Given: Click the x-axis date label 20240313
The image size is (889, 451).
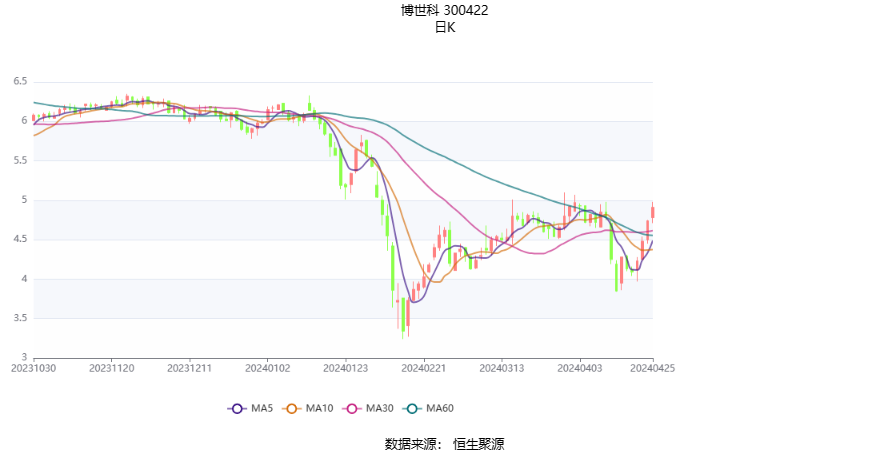Looking at the screenshot, I should pyautogui.click(x=502, y=368).
